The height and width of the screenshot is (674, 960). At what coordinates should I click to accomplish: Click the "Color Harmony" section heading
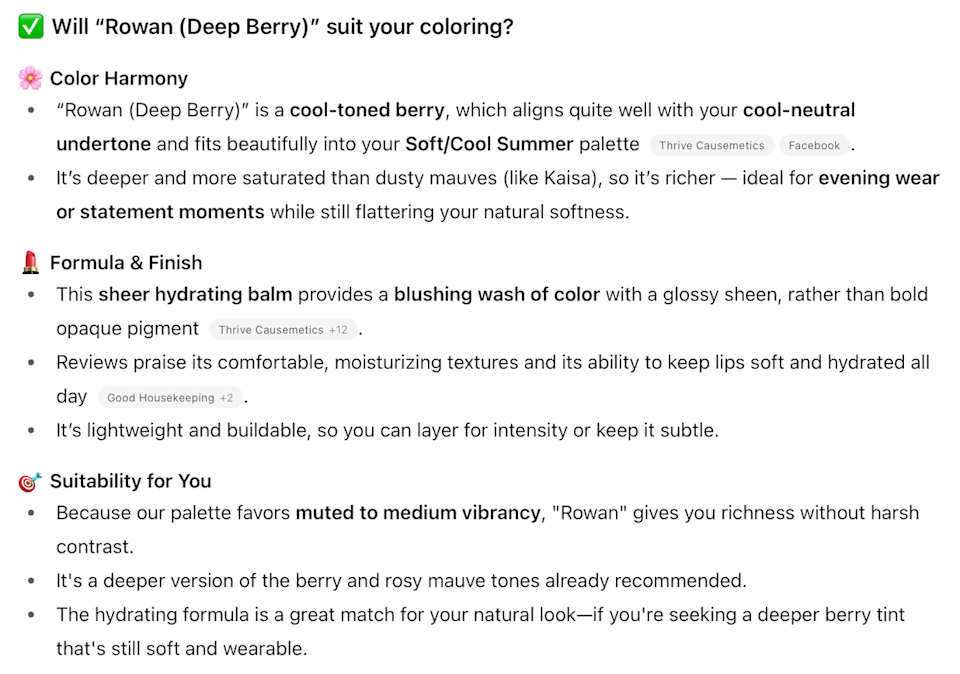pos(119,78)
